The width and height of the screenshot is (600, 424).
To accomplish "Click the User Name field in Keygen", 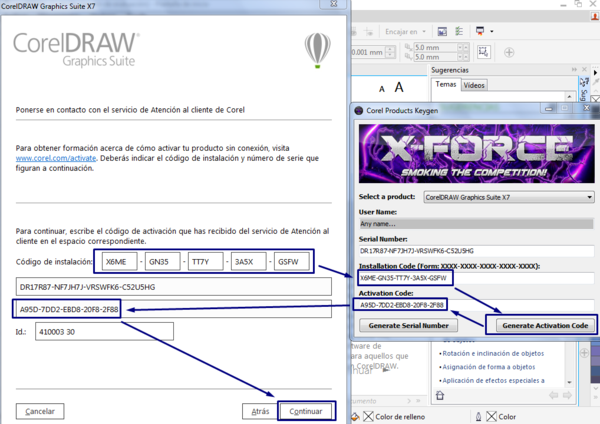I will [476, 224].
